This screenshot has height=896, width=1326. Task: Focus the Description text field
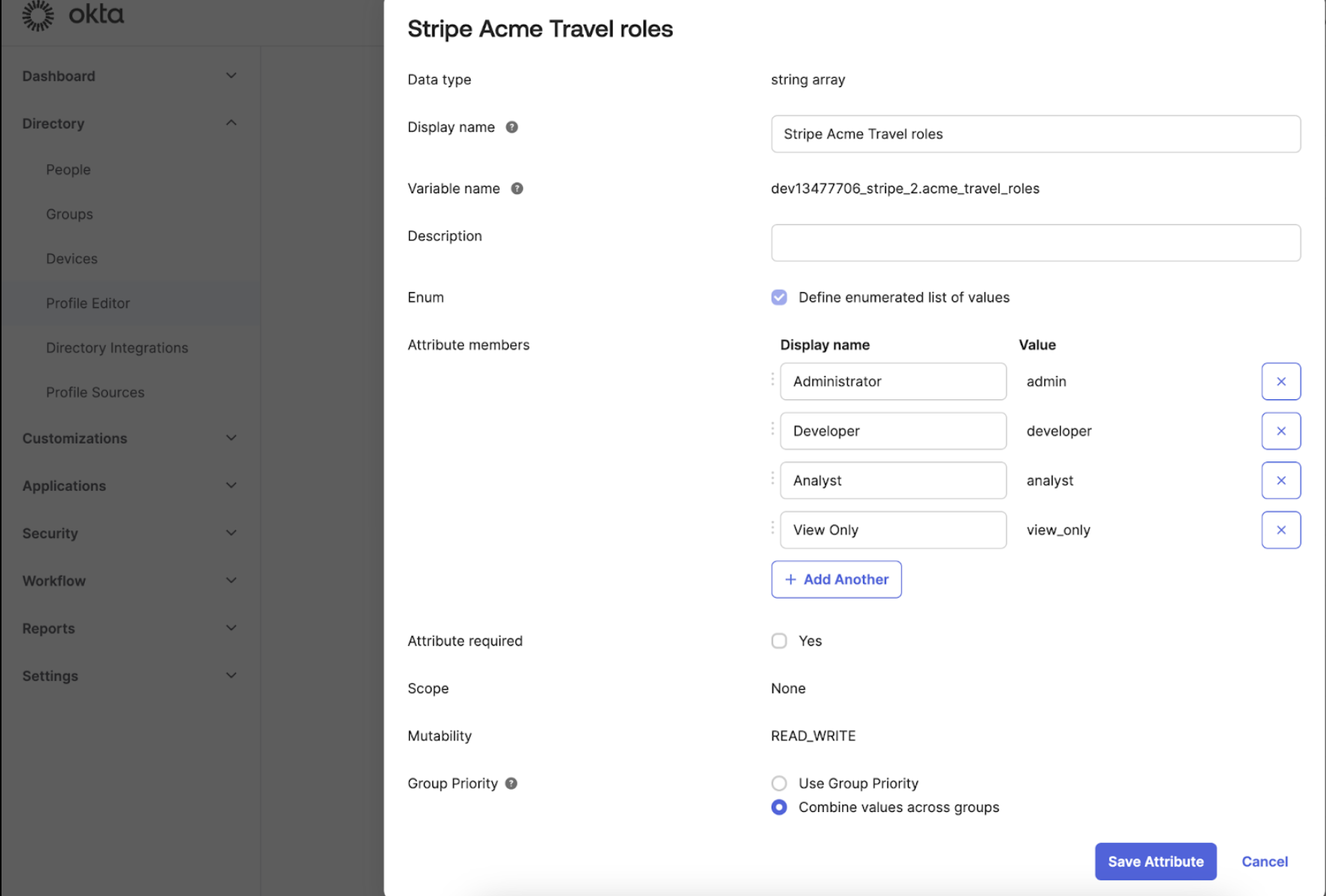pyautogui.click(x=1035, y=243)
